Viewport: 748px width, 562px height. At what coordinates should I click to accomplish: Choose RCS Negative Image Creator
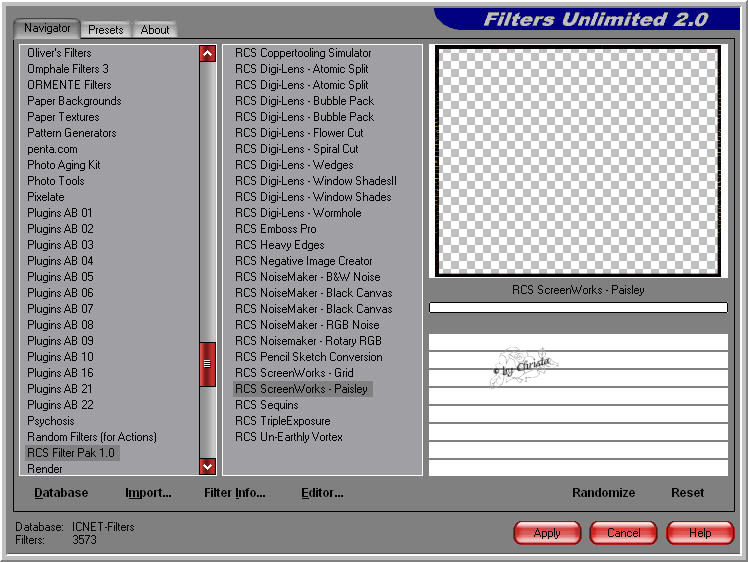click(x=303, y=261)
